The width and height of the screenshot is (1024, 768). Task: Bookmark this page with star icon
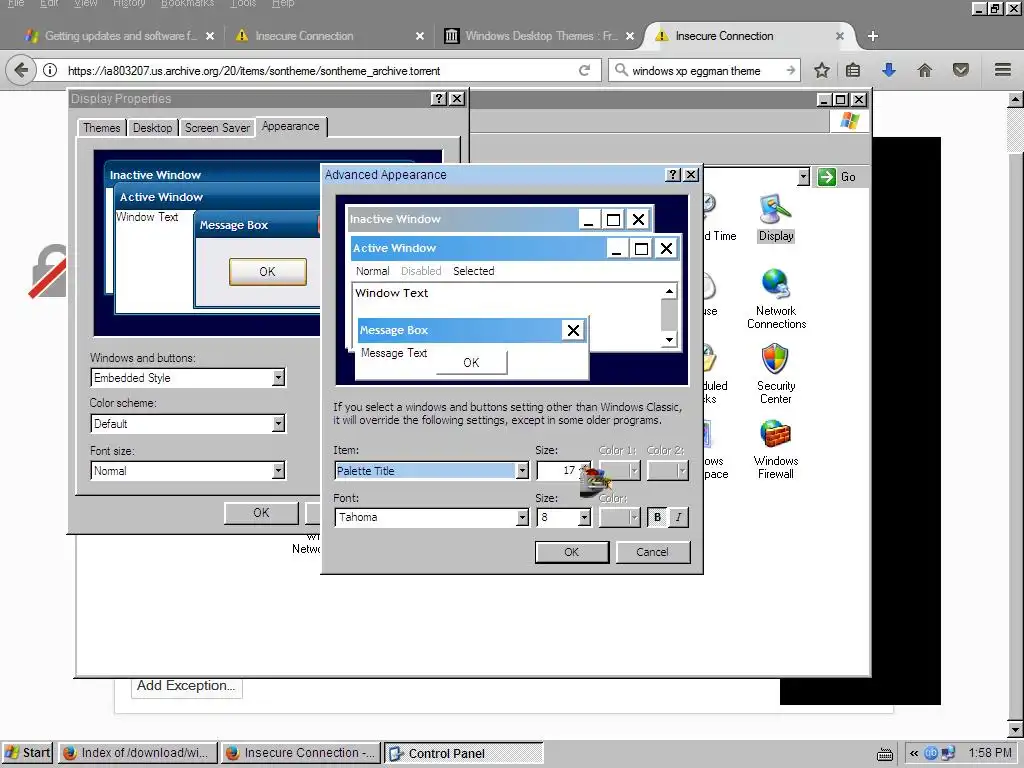pos(822,71)
